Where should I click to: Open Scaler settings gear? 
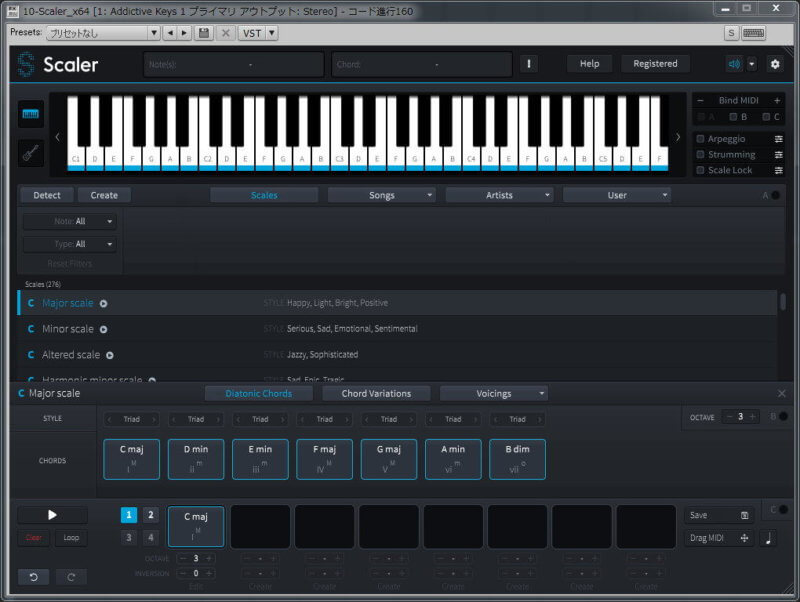tap(775, 64)
